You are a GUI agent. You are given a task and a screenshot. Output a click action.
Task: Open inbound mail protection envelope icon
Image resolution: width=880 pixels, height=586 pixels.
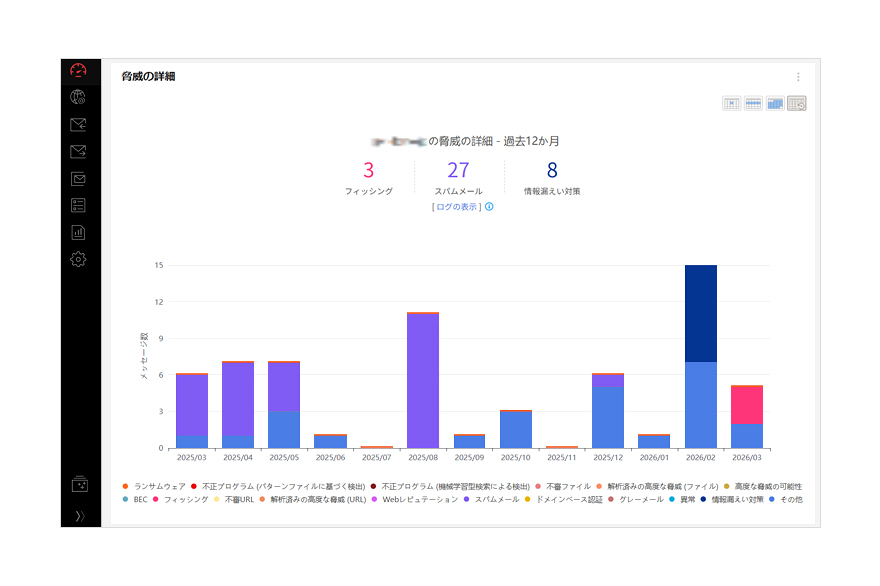point(78,125)
